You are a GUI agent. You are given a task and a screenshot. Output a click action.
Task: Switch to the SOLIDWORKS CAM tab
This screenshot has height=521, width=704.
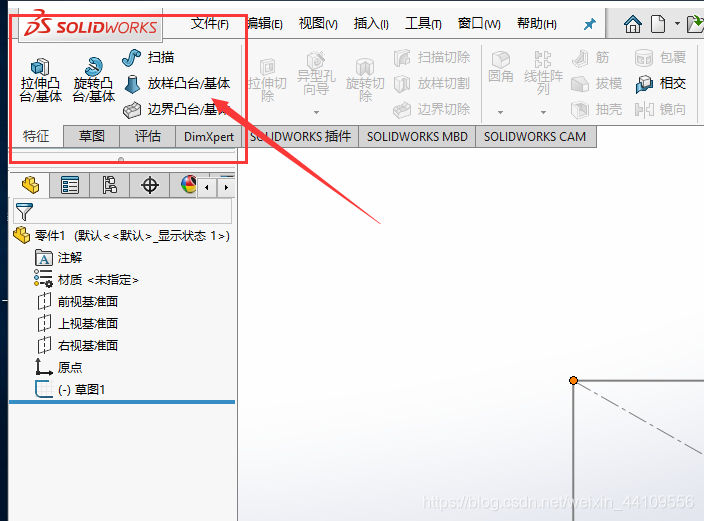pyautogui.click(x=535, y=136)
